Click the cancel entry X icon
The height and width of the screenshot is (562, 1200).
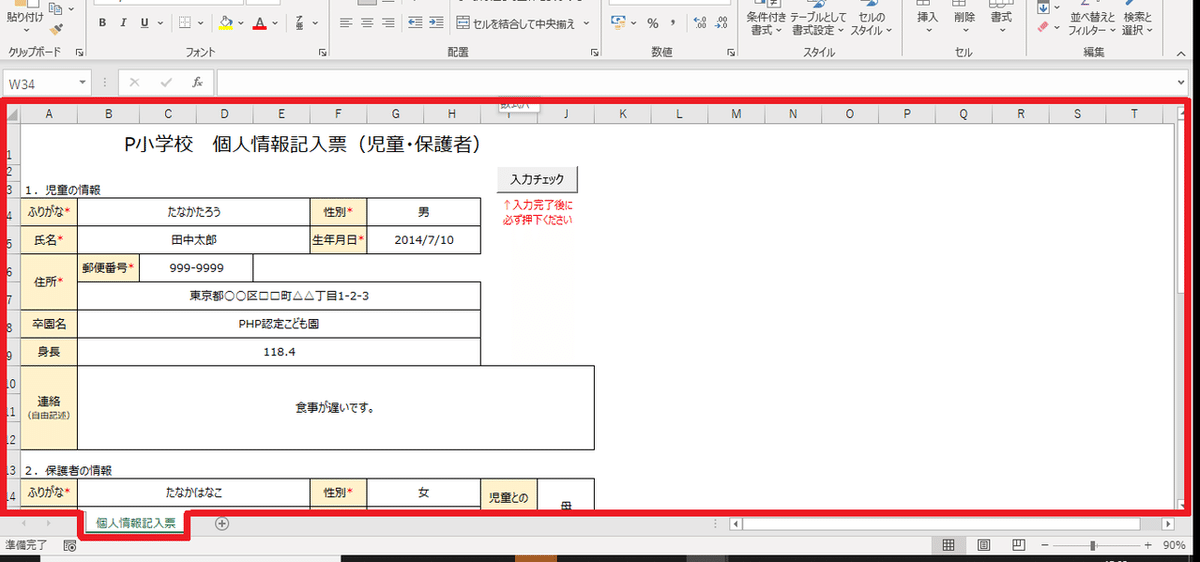(135, 82)
